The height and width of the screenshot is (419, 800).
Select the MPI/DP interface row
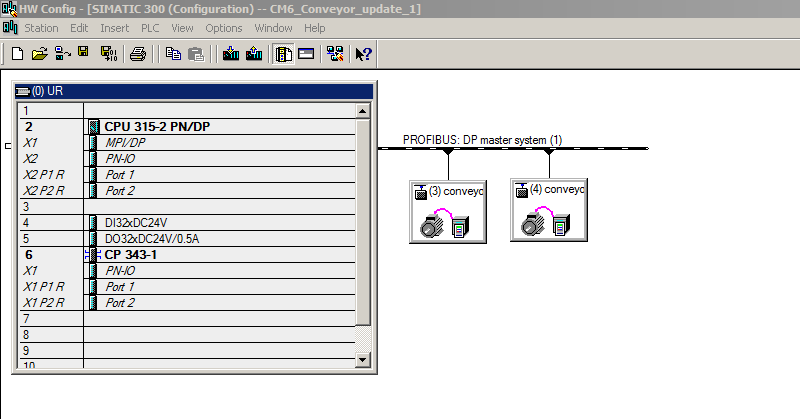click(x=187, y=143)
